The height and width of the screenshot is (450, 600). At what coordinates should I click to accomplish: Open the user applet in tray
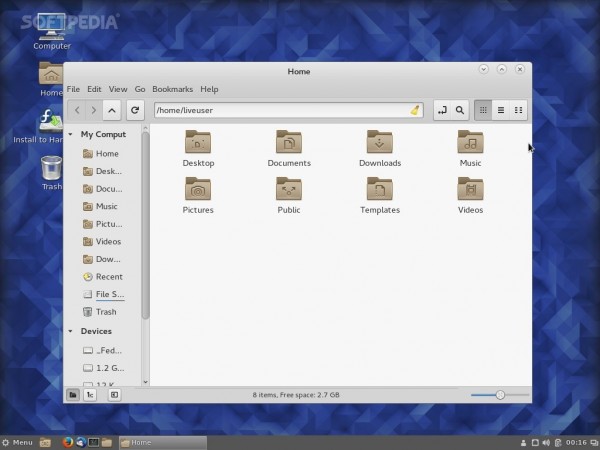[523, 443]
